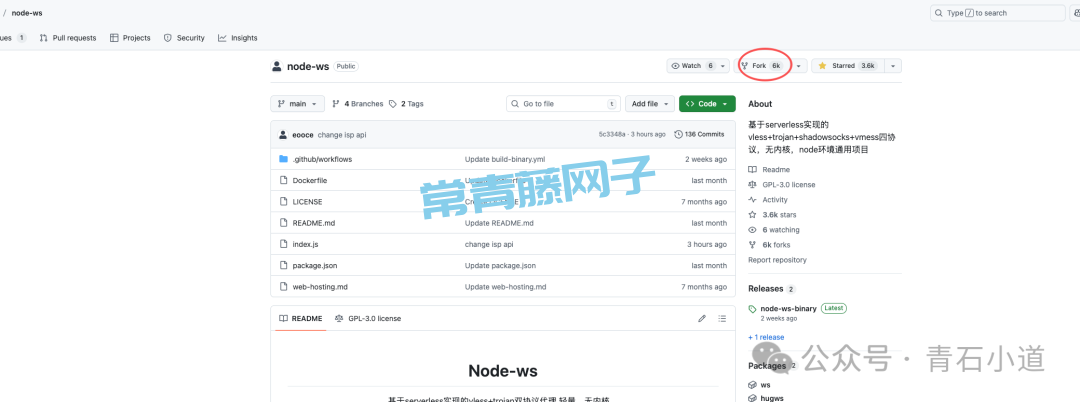Click the Go to file field
The image size is (1080, 402).
click(x=563, y=104)
